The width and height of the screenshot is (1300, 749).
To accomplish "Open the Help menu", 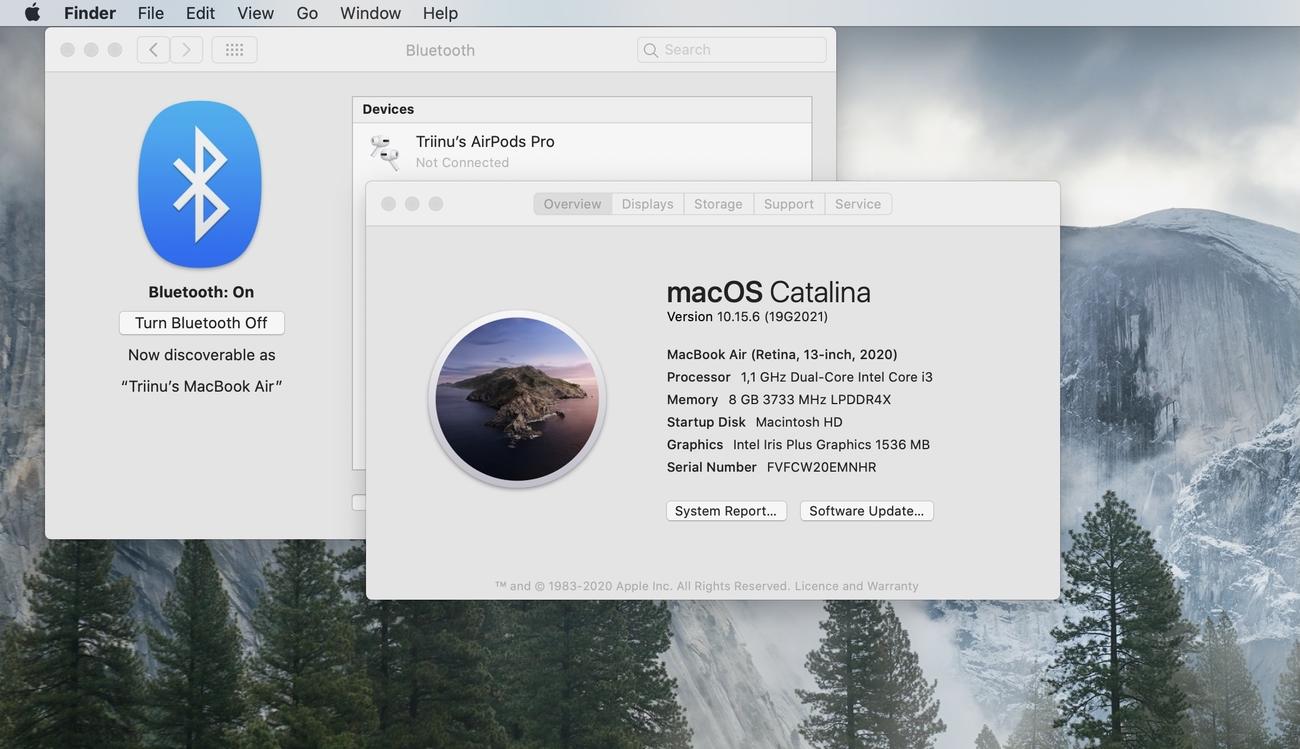I will click(440, 13).
